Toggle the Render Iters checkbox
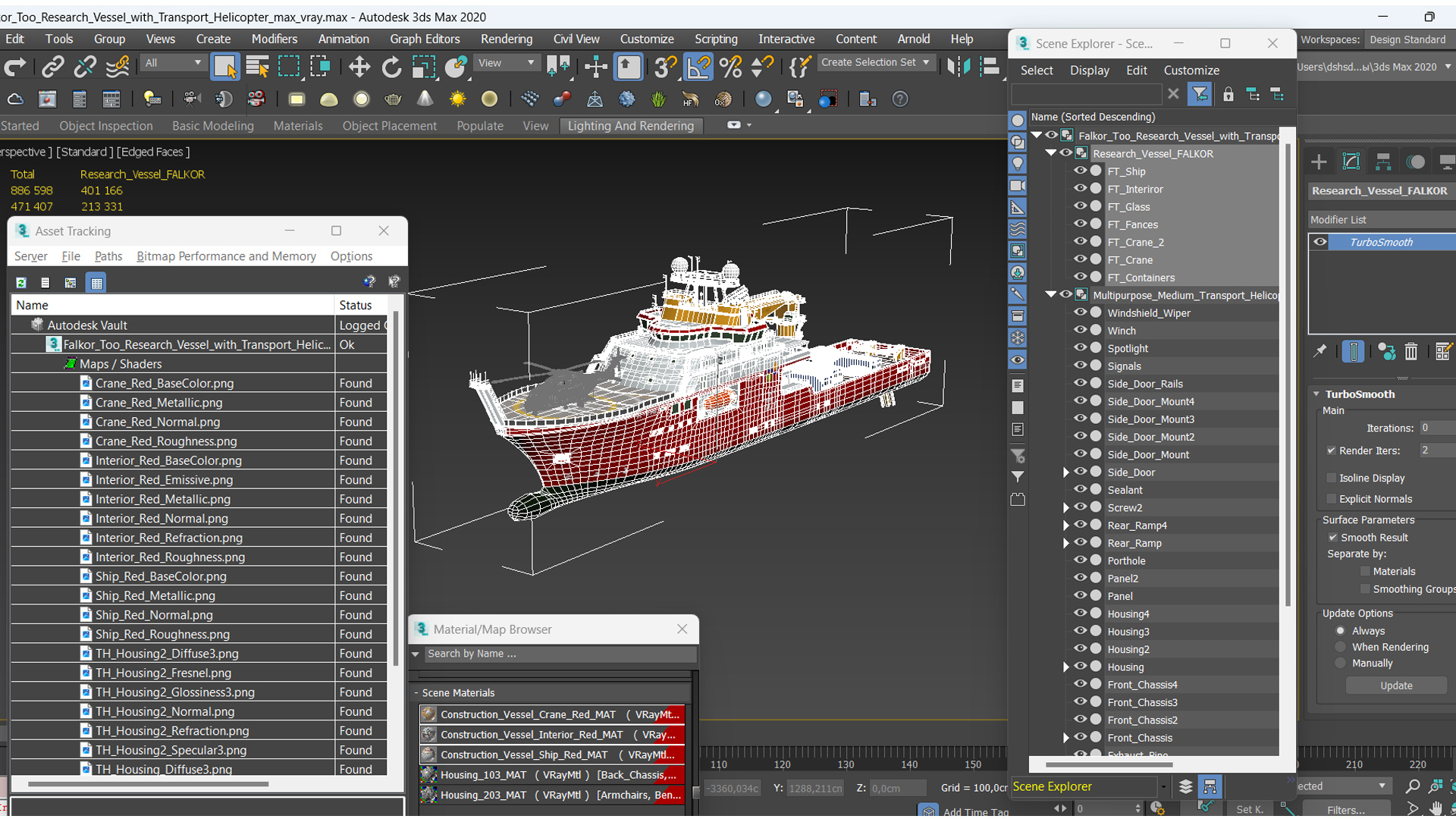This screenshot has height=819, width=1456. coord(1332,450)
